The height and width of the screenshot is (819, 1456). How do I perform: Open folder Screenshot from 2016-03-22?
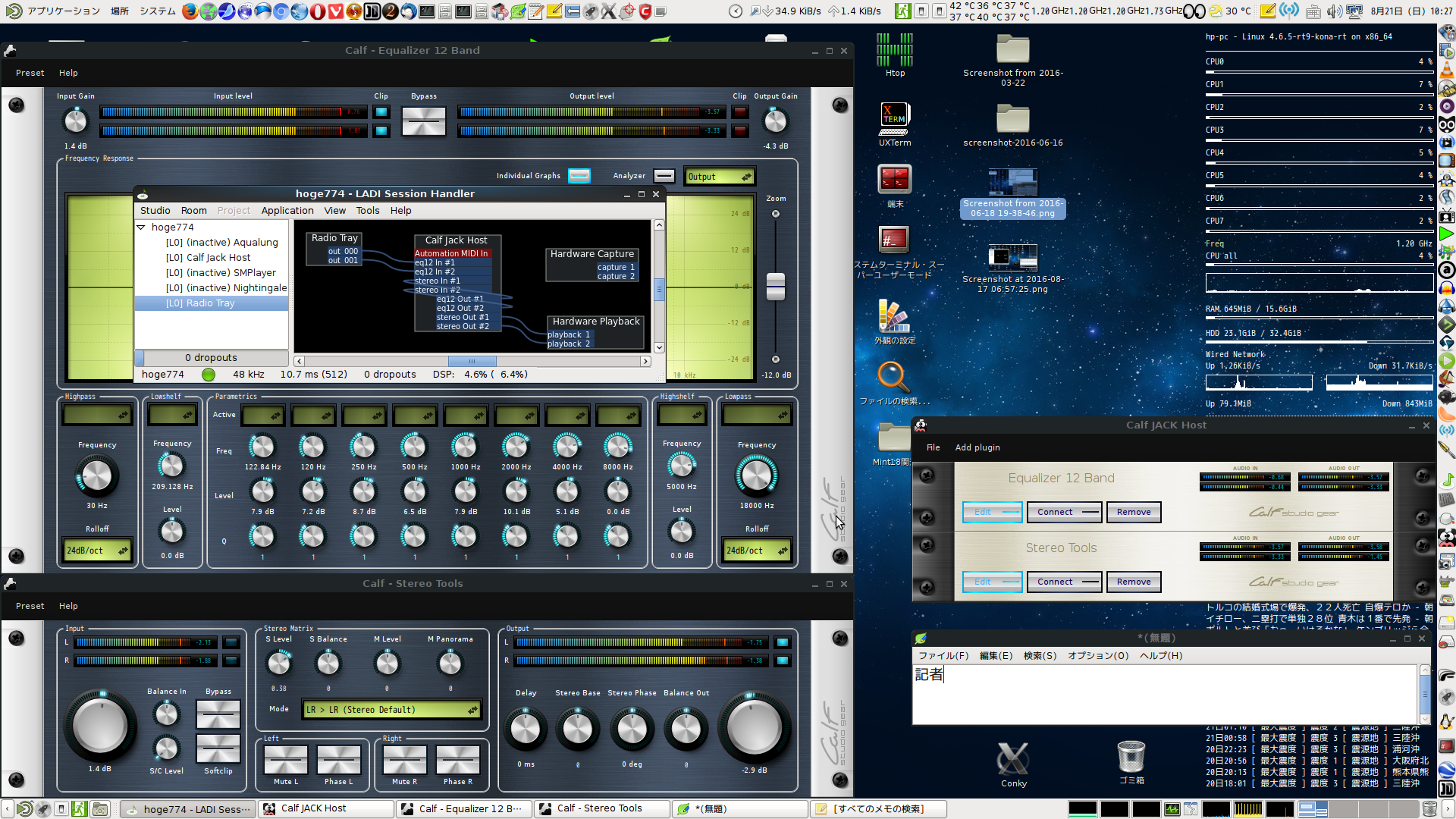pos(1013,61)
